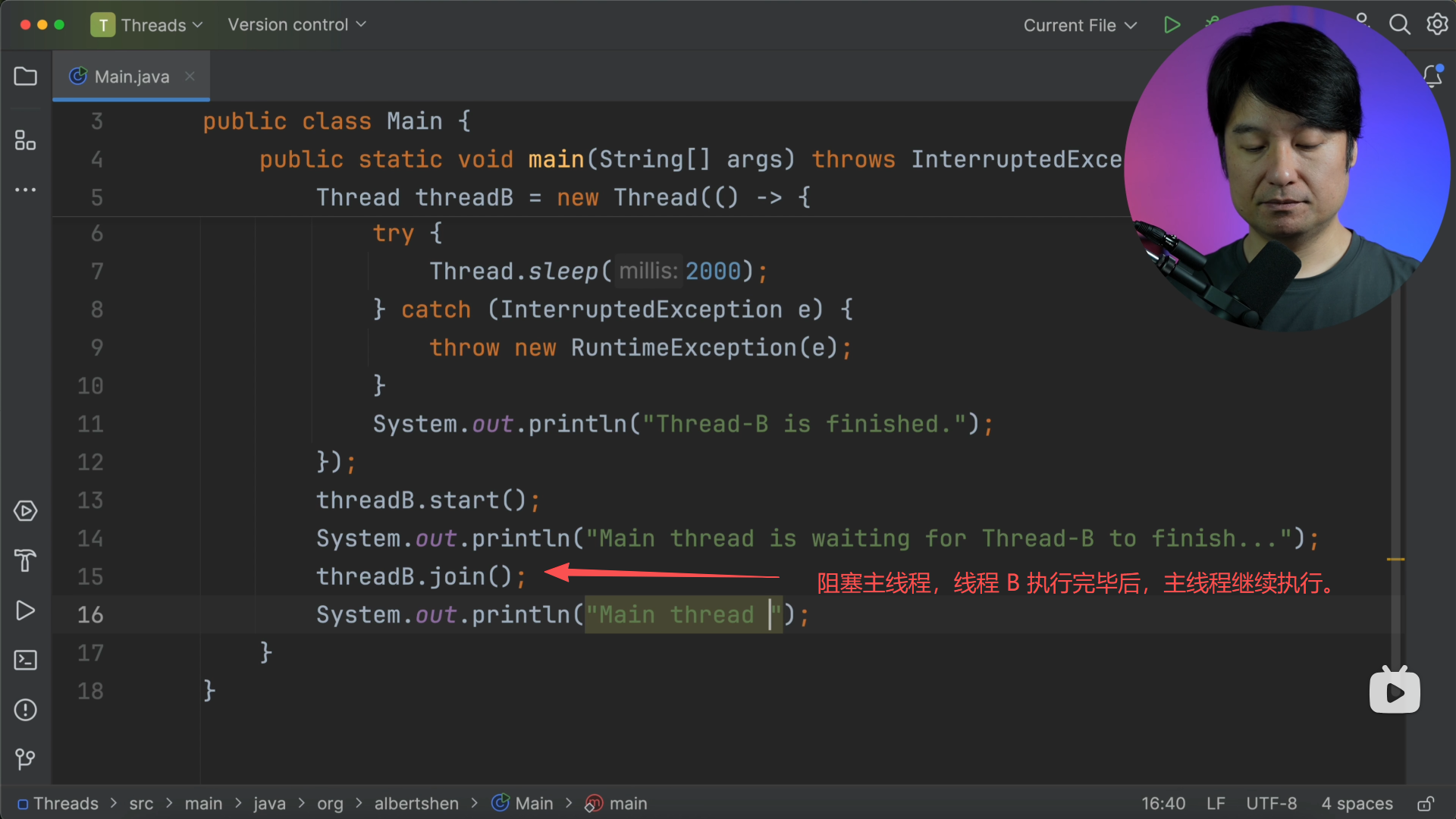The height and width of the screenshot is (819, 1456).
Task: Open the Structure tool window
Action: 25,140
